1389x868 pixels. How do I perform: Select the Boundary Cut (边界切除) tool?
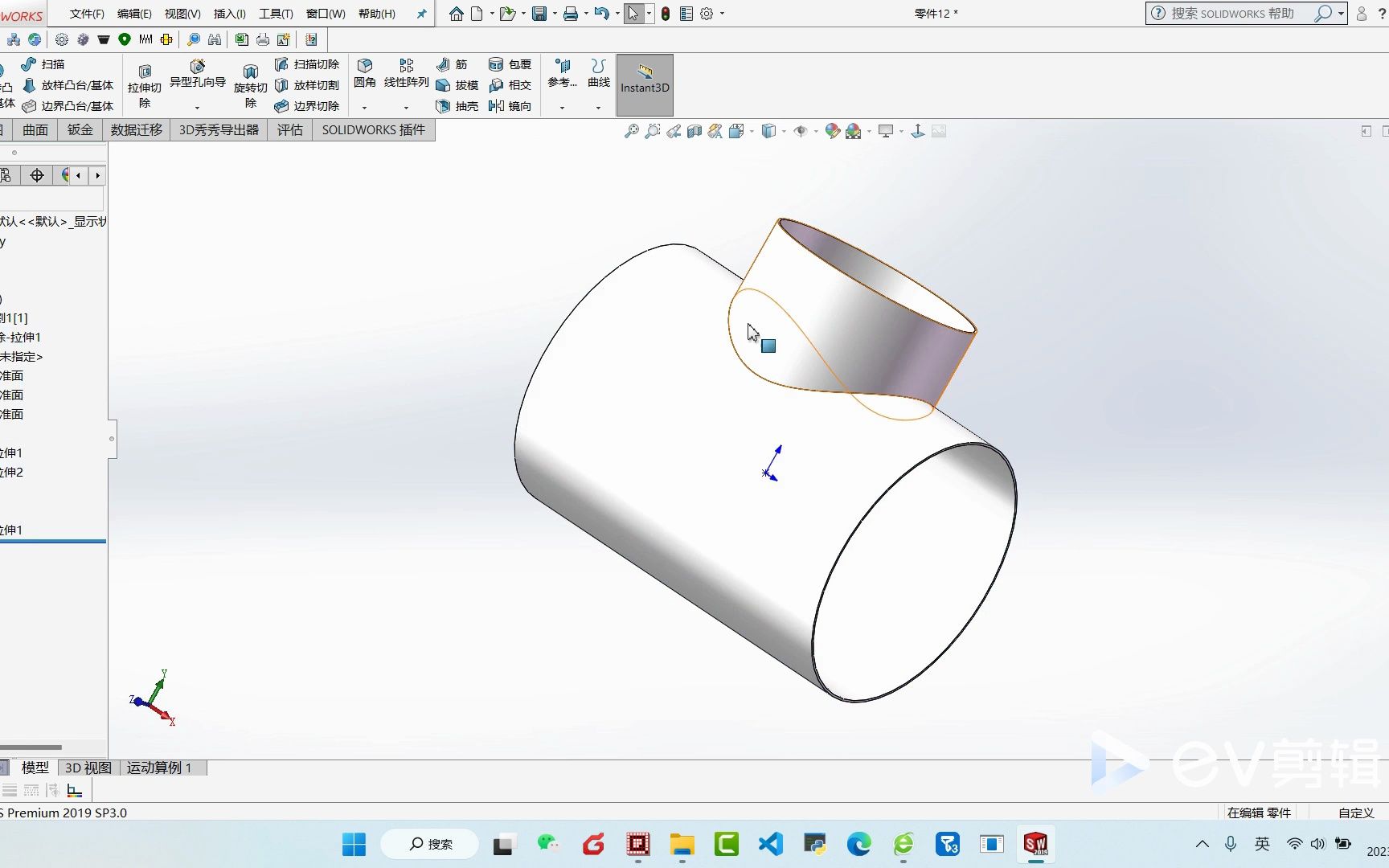tap(307, 106)
